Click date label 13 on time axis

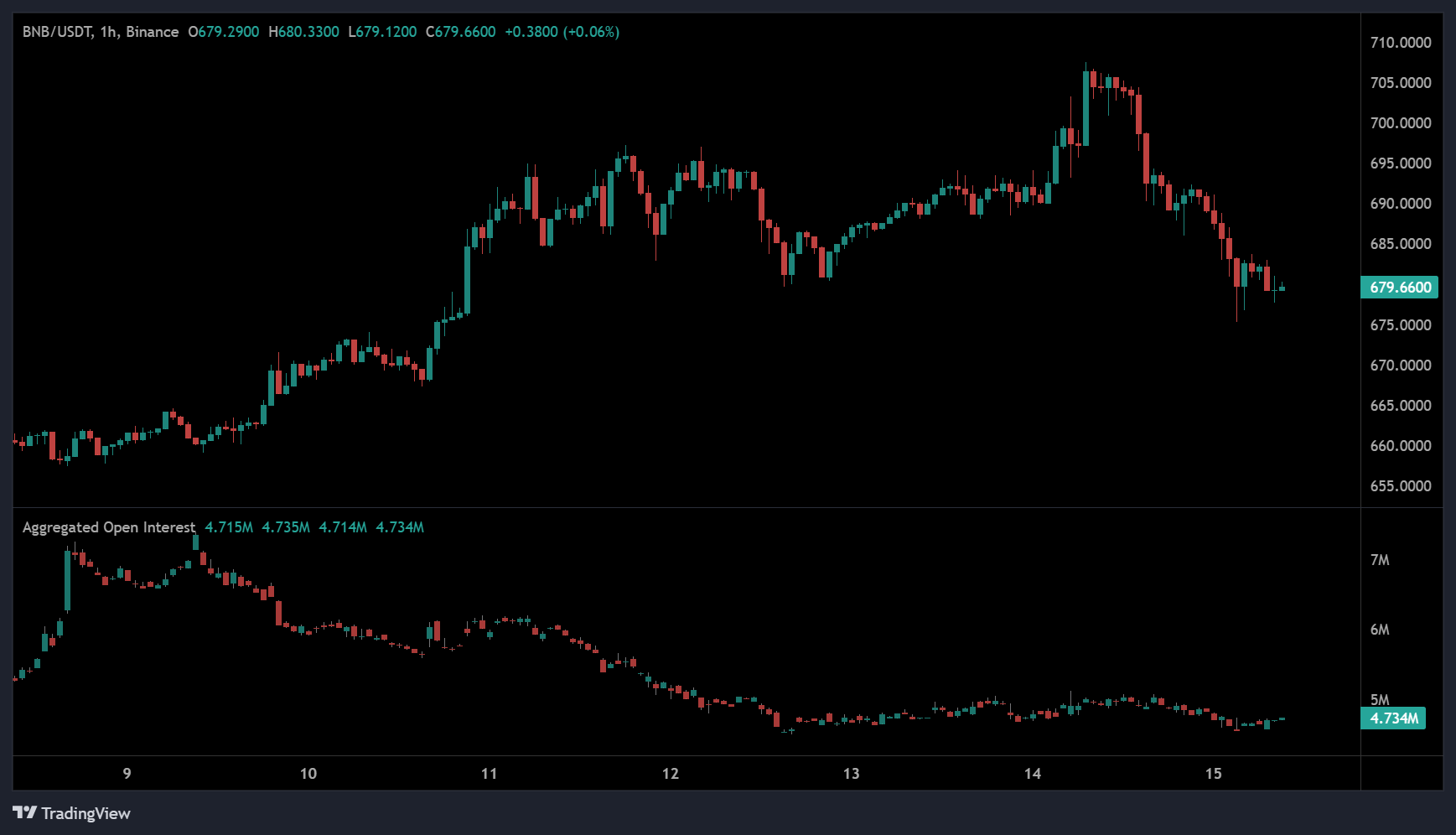click(x=852, y=773)
